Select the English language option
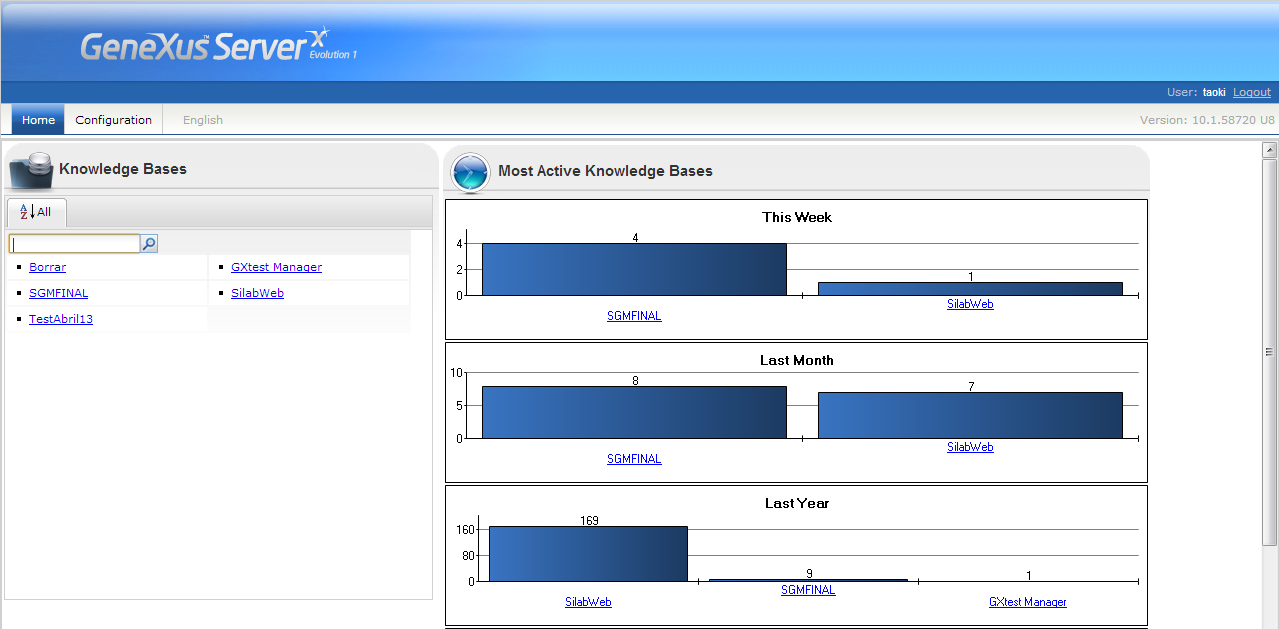Image resolution: width=1279 pixels, height=629 pixels. pos(203,120)
